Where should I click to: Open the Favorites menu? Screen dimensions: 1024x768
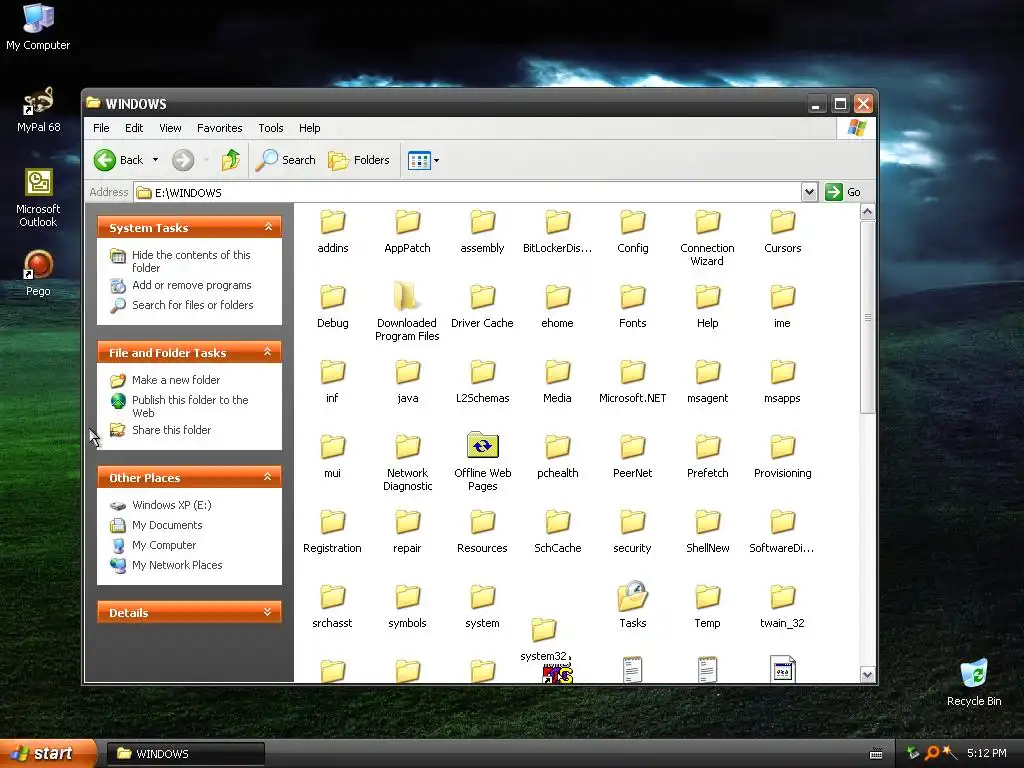[x=219, y=128]
